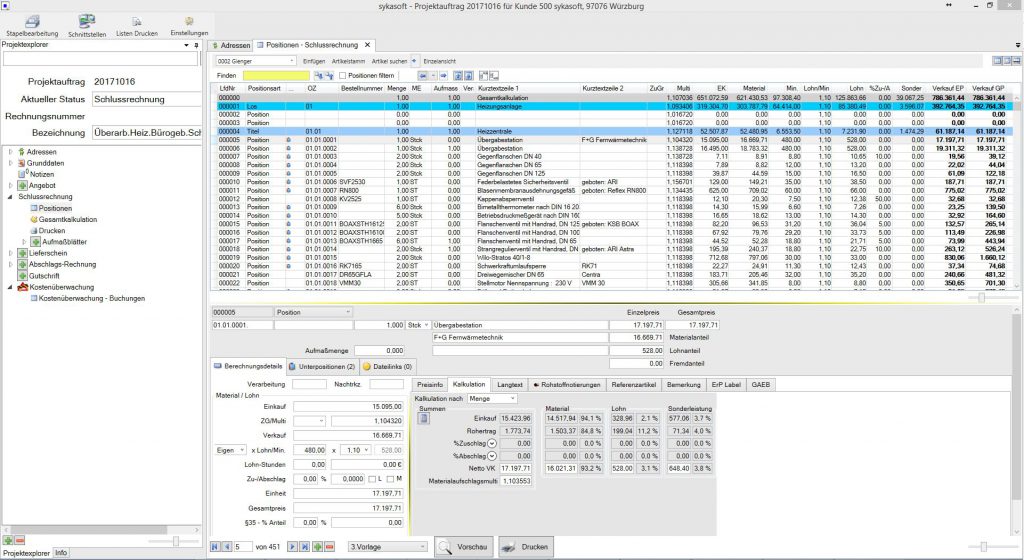Screen dimensions: 1024x560
Task: Click the Summen calculator icon
Action: click(x=424, y=418)
